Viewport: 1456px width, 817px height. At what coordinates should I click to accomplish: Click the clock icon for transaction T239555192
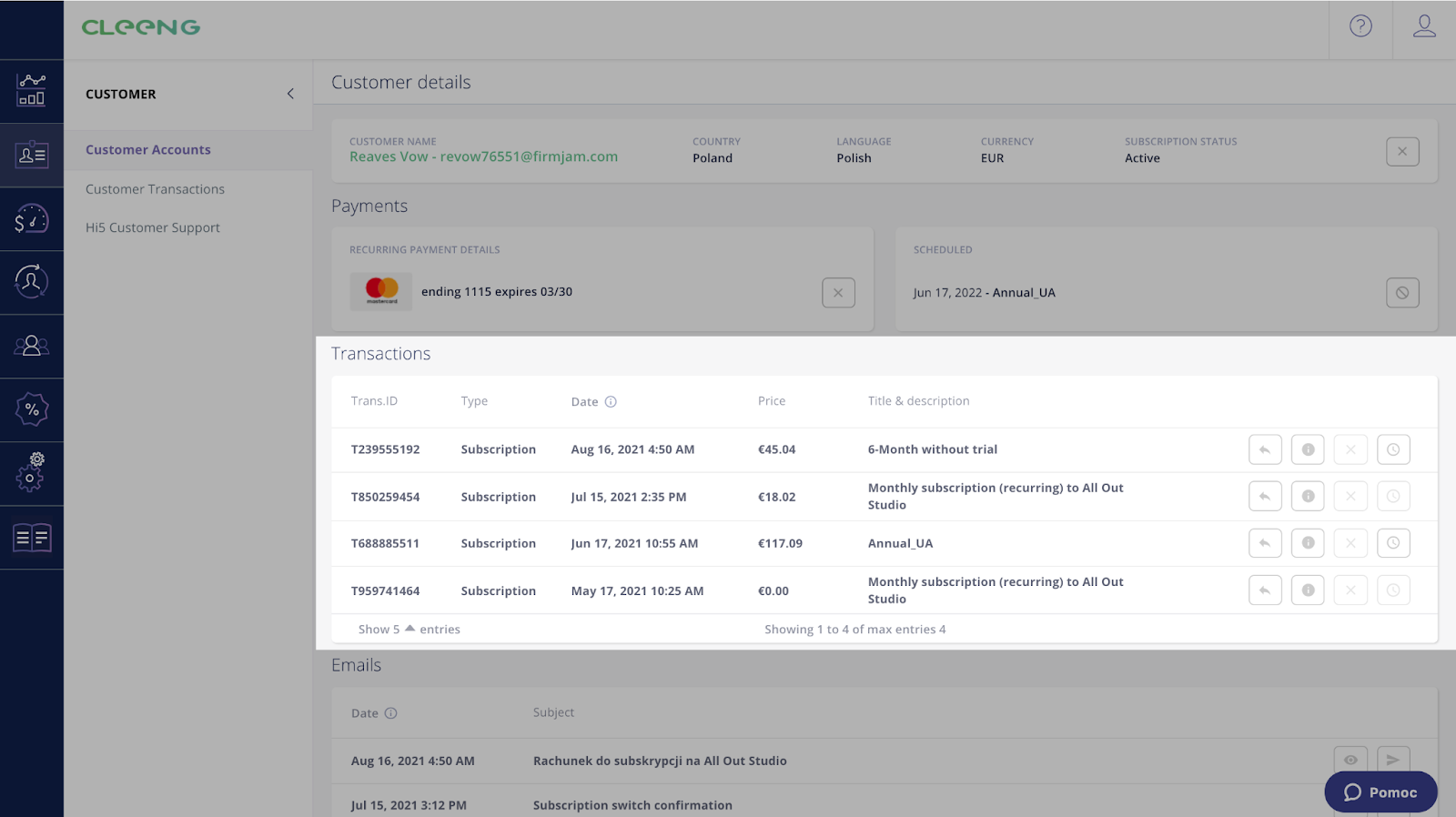tap(1393, 449)
